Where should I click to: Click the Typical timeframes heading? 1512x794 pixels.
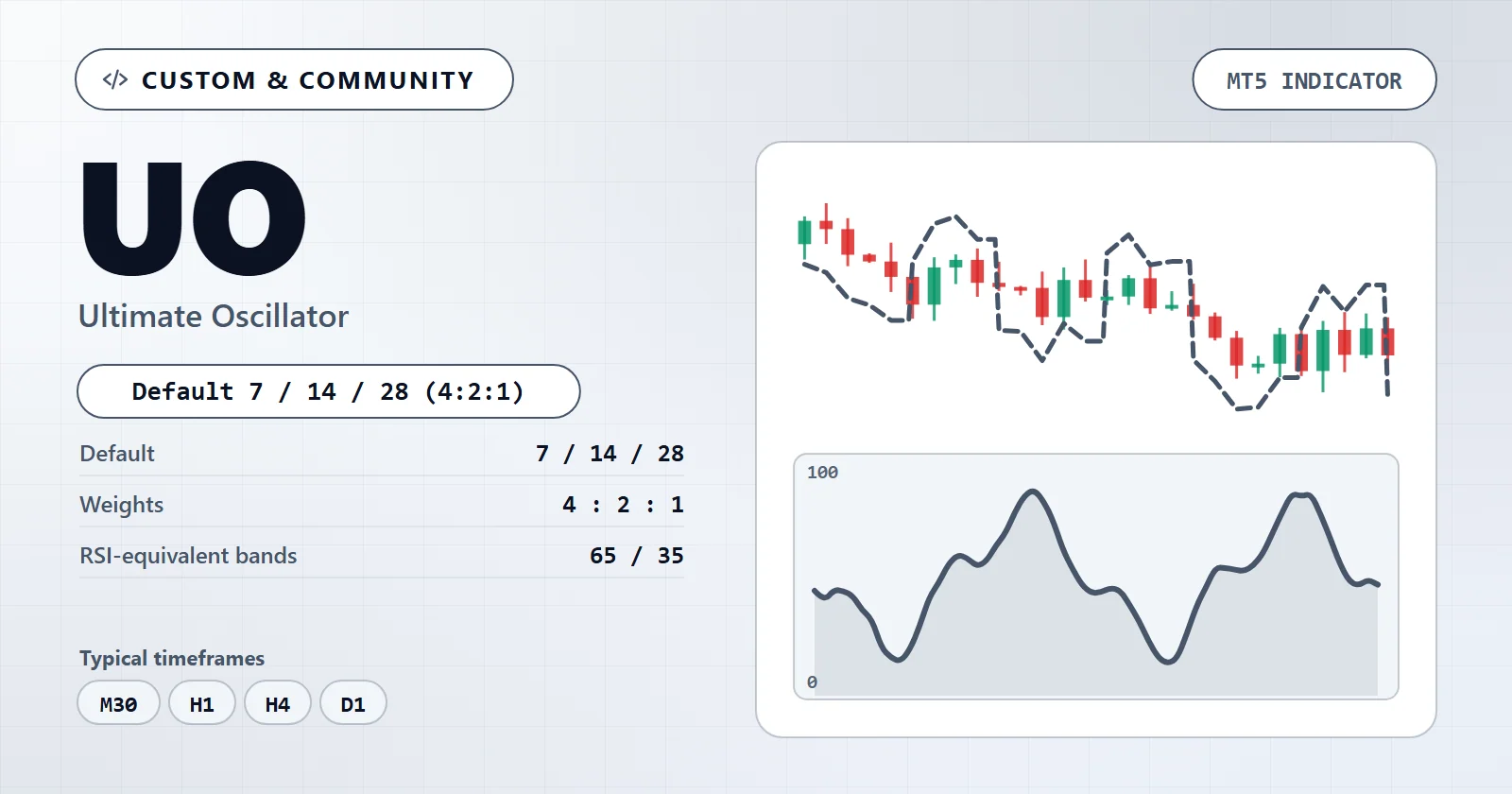[x=172, y=658]
